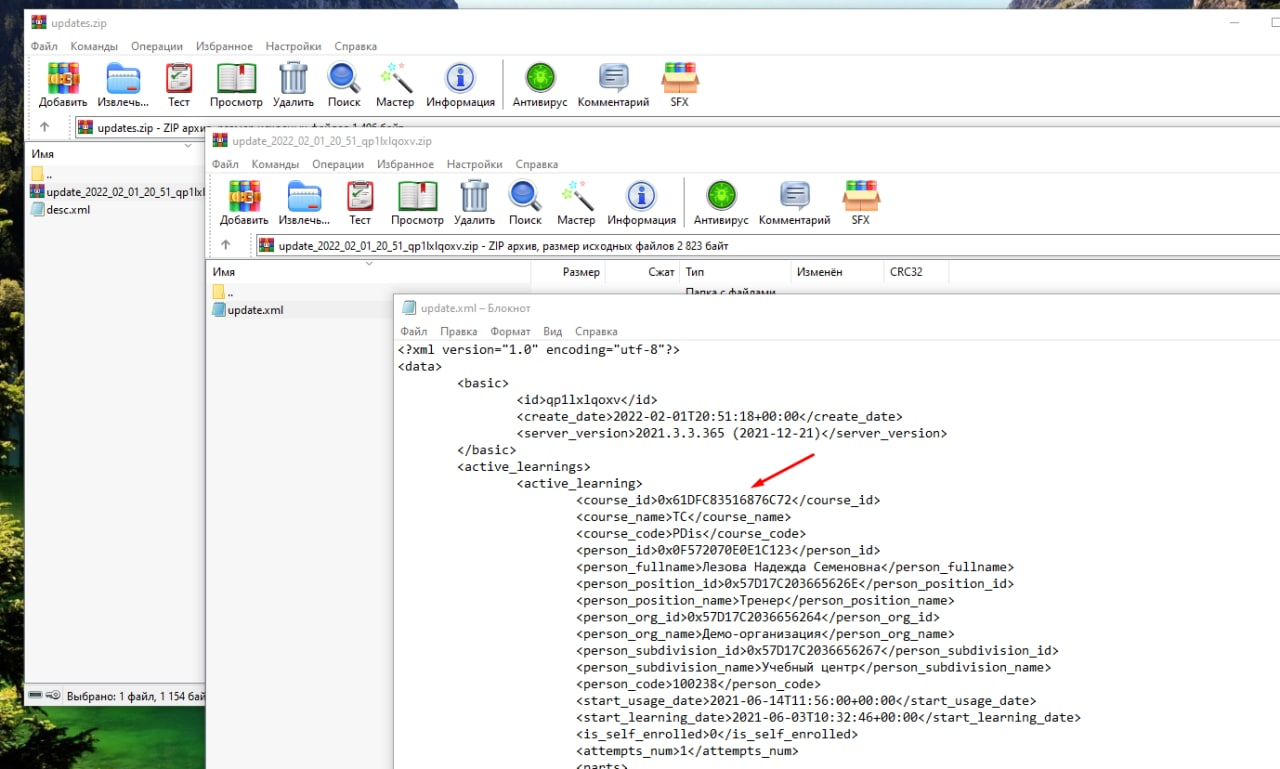Image resolution: width=1280 pixels, height=769 pixels.
Task: Open Справка menu in update_2022 archive window
Action: click(537, 164)
